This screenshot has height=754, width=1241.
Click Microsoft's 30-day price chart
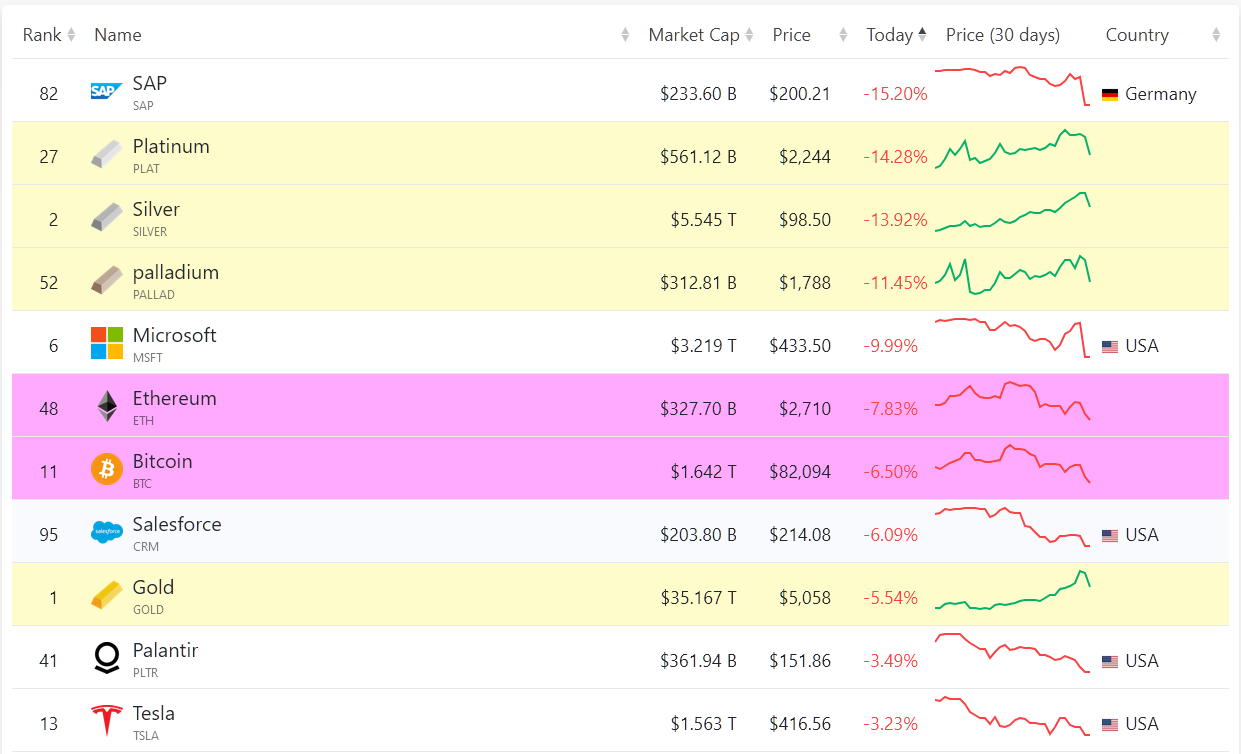point(1012,338)
